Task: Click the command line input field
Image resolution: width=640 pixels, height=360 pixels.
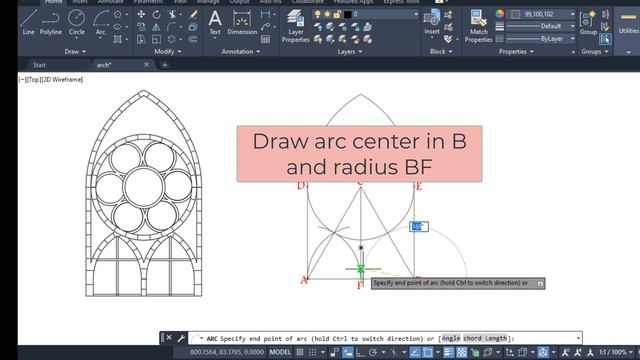Action: click(385, 338)
